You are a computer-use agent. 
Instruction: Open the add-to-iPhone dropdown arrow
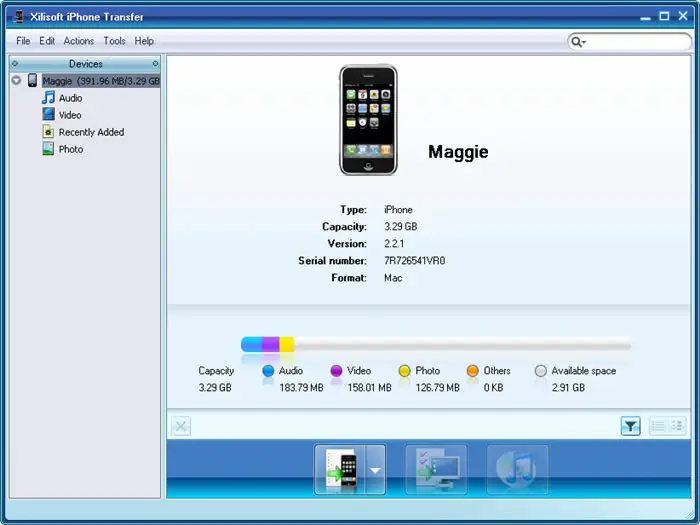(375, 470)
